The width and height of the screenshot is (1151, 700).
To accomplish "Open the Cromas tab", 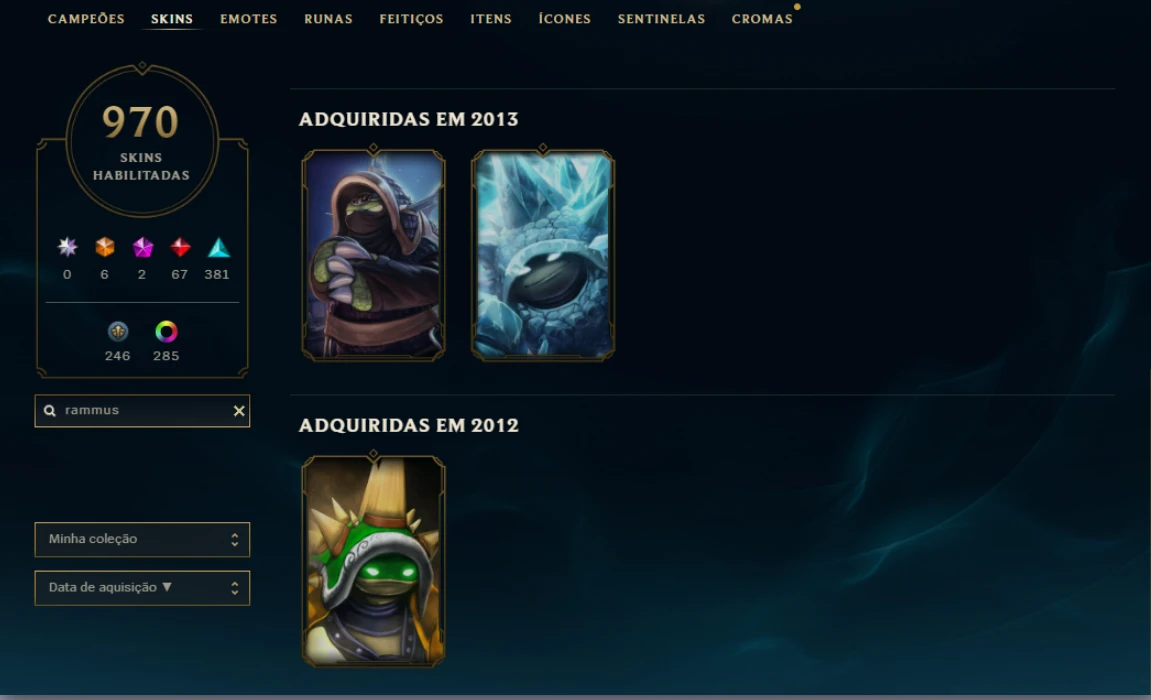I will (762, 19).
